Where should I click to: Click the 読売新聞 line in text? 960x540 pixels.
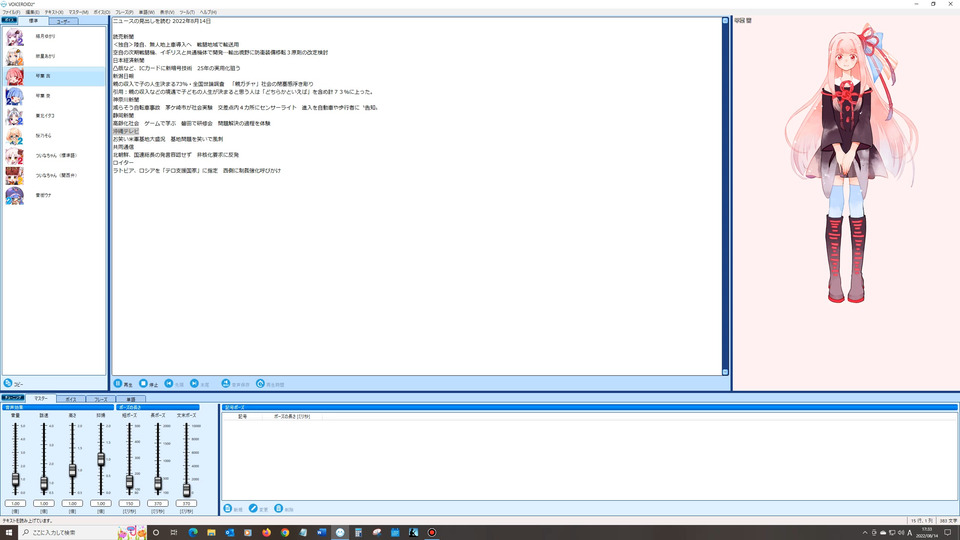123,37
